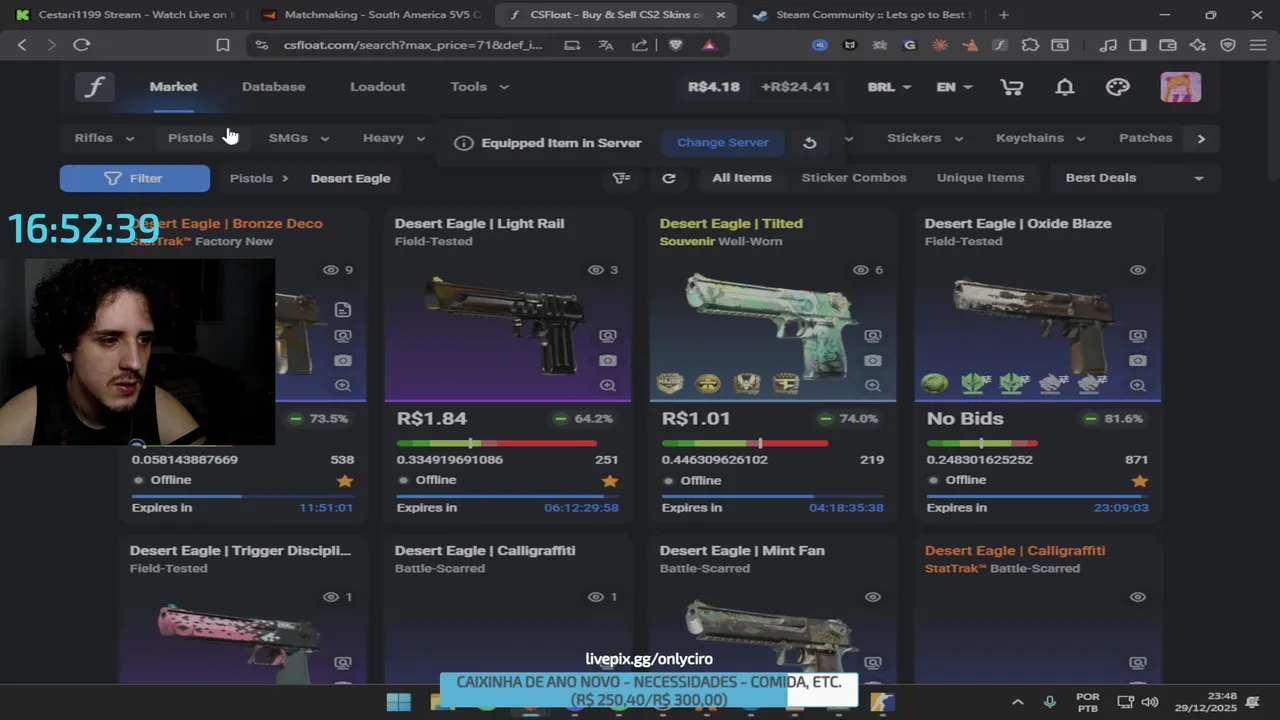Screen dimensions: 1280x720
Task: Open the Filter button
Action: [135, 178]
